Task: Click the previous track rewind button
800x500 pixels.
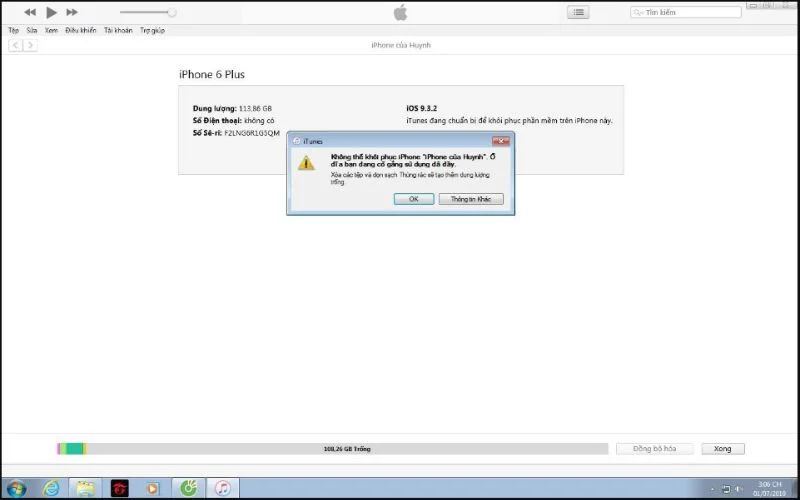Action: [30, 12]
